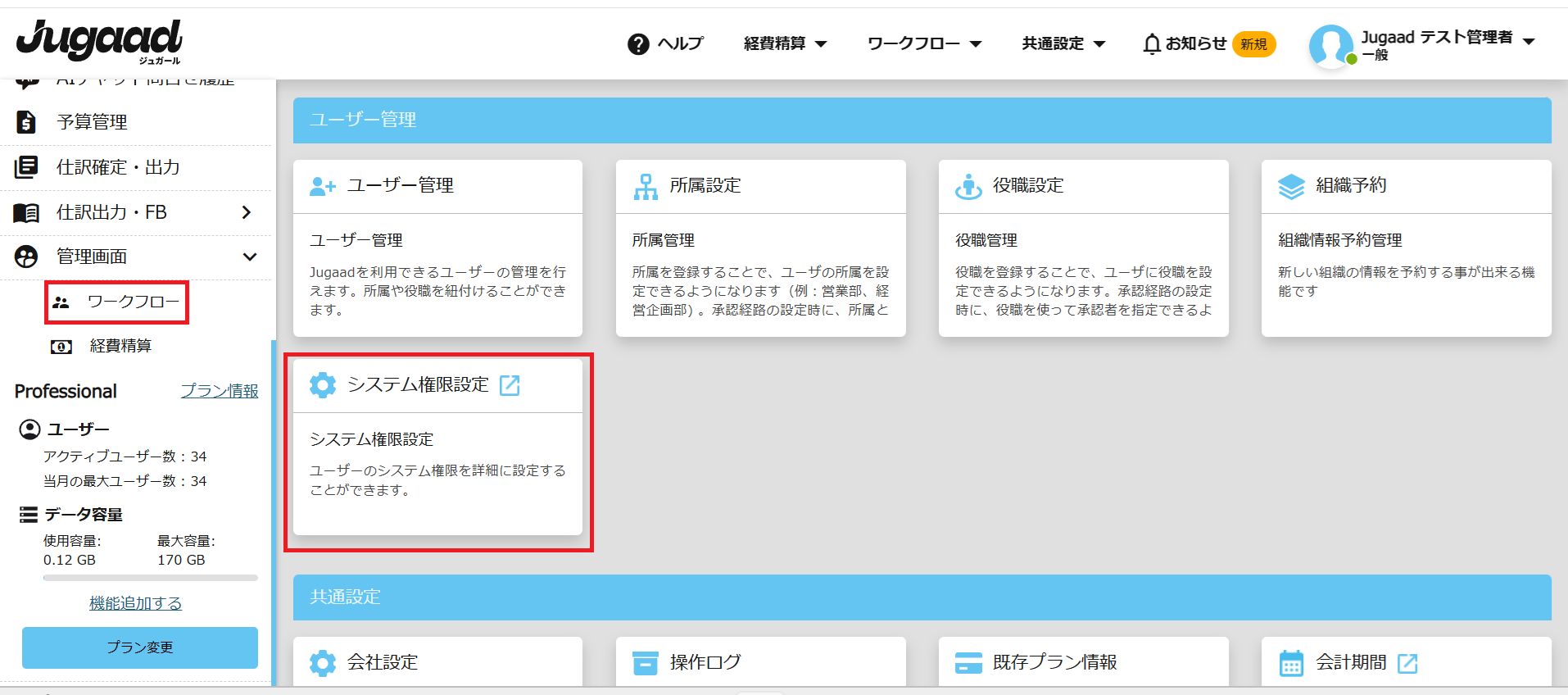The image size is (1568, 695).
Task: Click the 所属設定 organization chart icon
Action: click(x=646, y=186)
